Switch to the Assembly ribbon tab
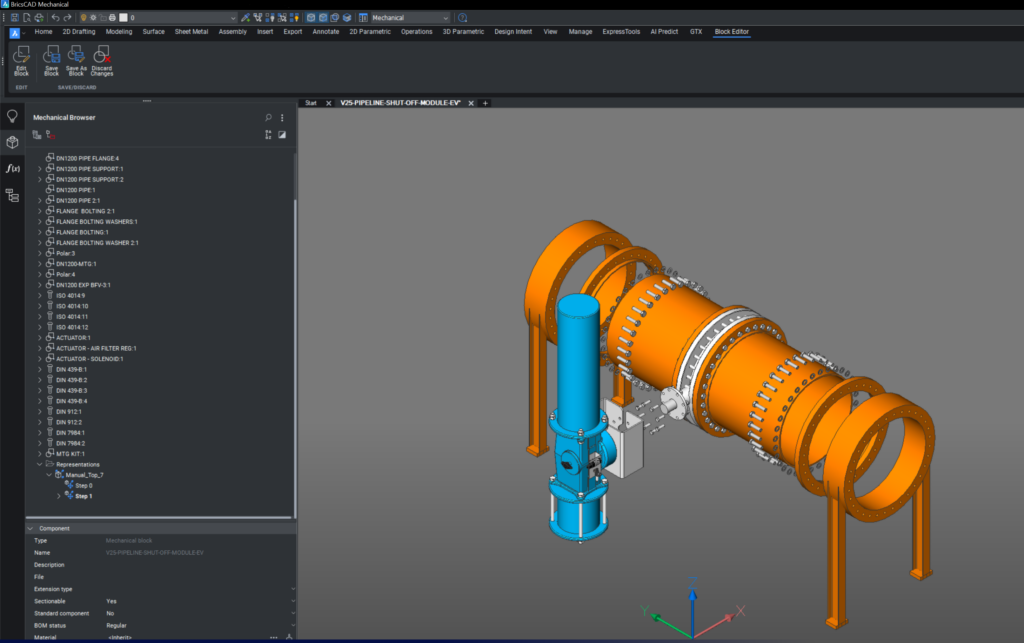The height and width of the screenshot is (643, 1024). [x=232, y=32]
